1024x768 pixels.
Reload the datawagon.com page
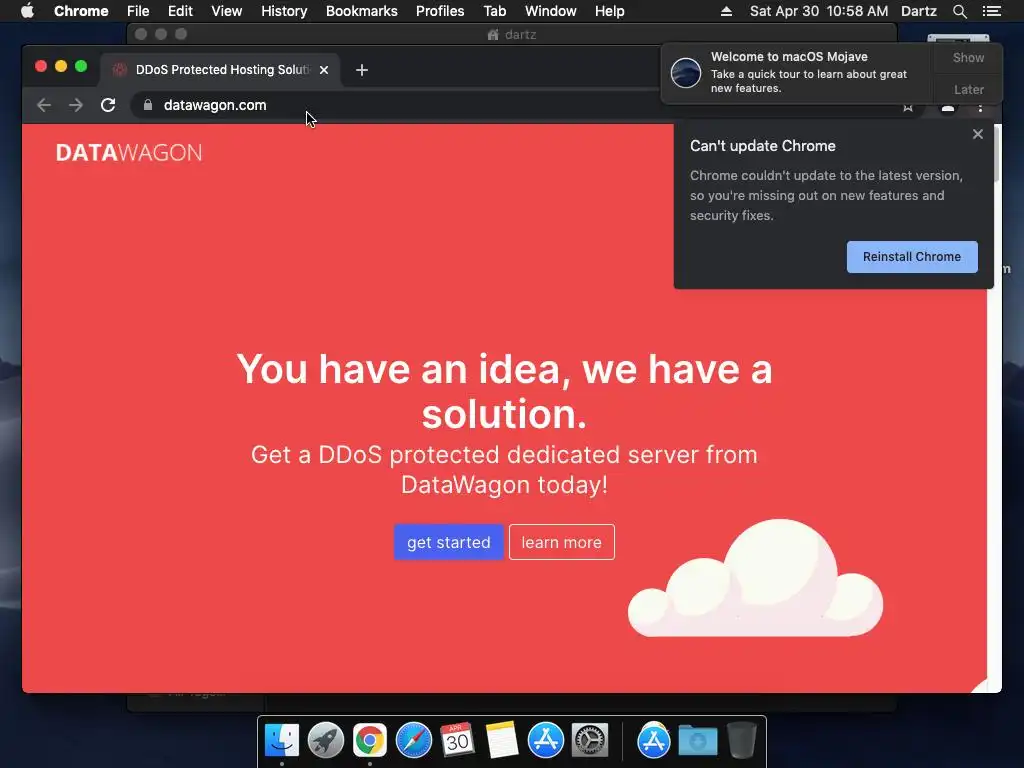click(108, 105)
